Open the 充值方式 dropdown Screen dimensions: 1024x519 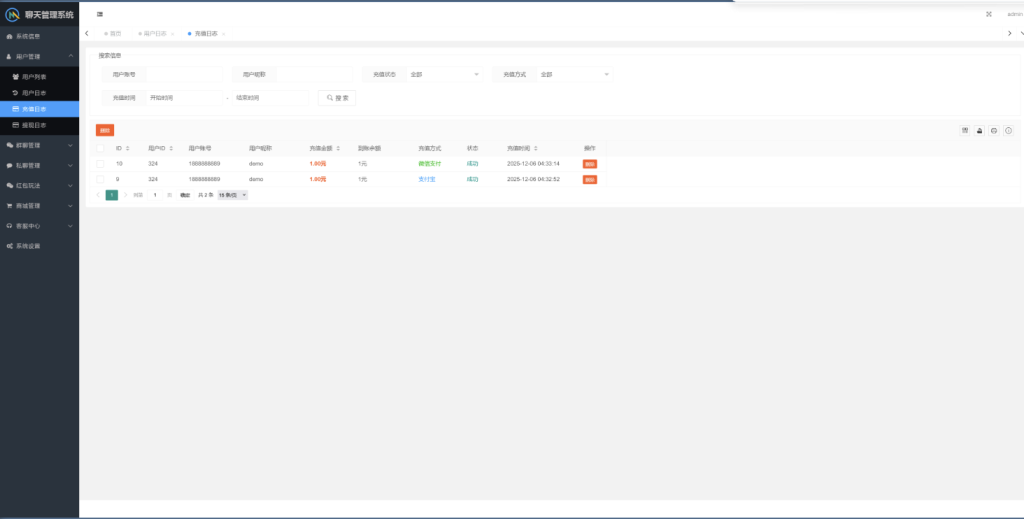574,74
